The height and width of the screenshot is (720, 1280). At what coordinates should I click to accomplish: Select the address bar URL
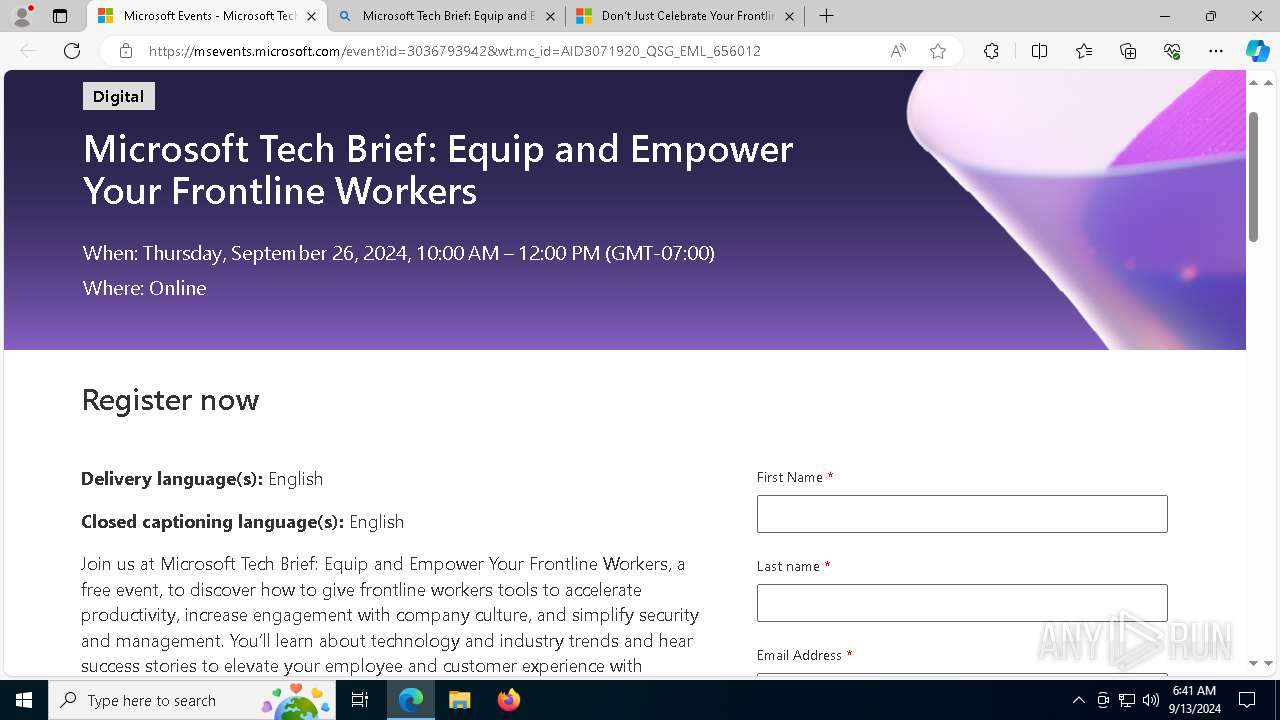(455, 51)
